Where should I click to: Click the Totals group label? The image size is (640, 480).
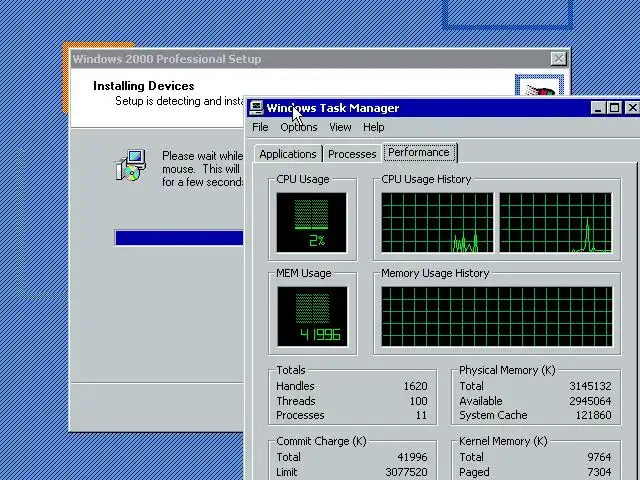coord(291,370)
